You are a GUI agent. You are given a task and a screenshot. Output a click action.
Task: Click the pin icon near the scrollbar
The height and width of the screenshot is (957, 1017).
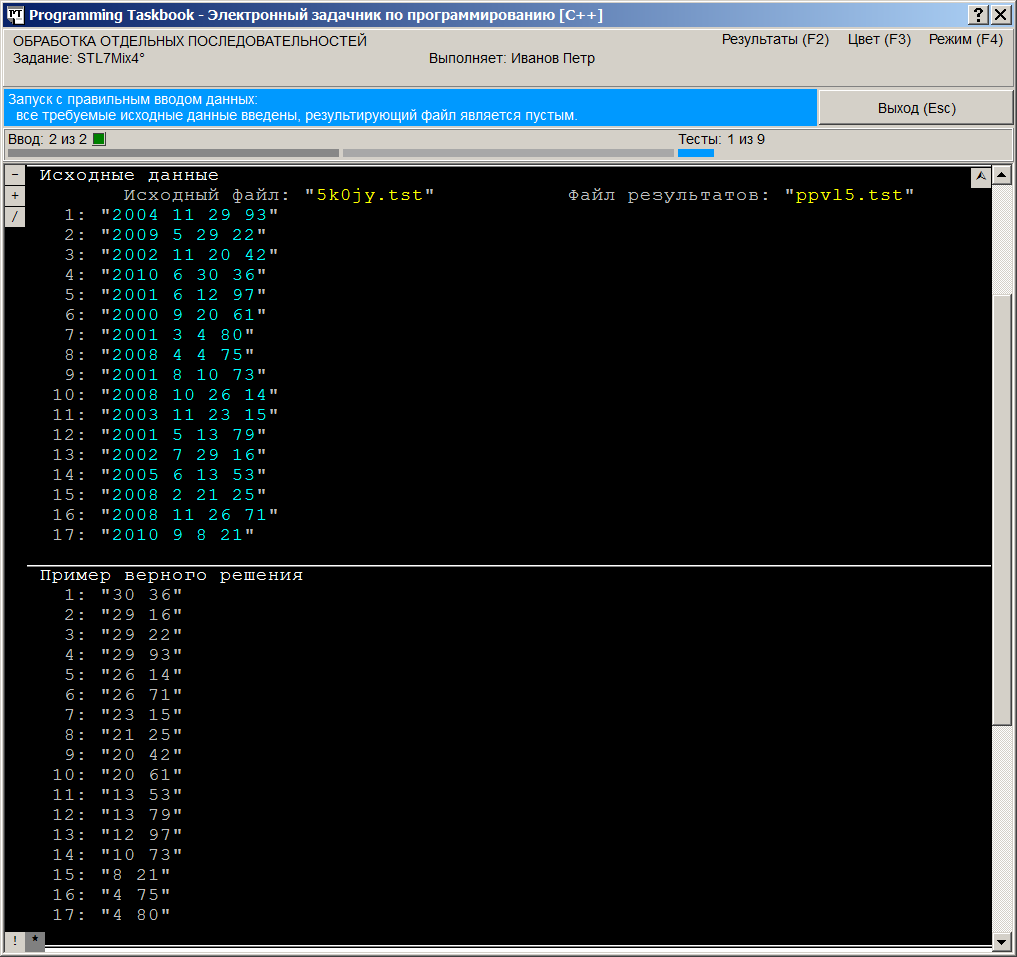pyautogui.click(x=981, y=176)
